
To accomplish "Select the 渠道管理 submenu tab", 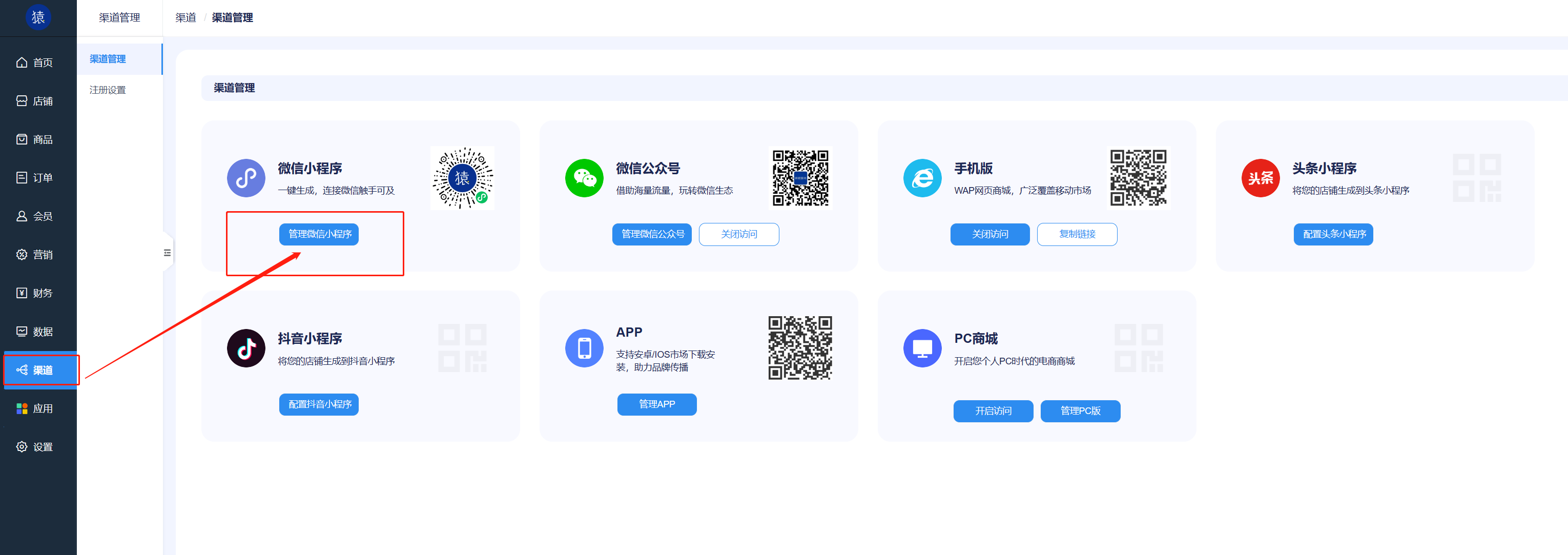I will coord(107,59).
